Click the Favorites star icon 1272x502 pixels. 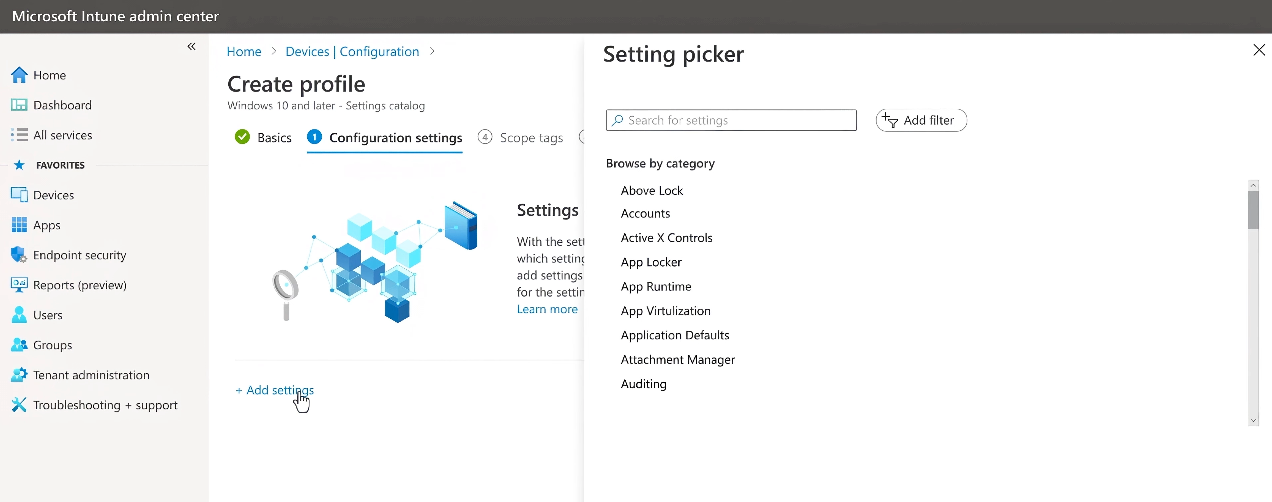pos(18,165)
